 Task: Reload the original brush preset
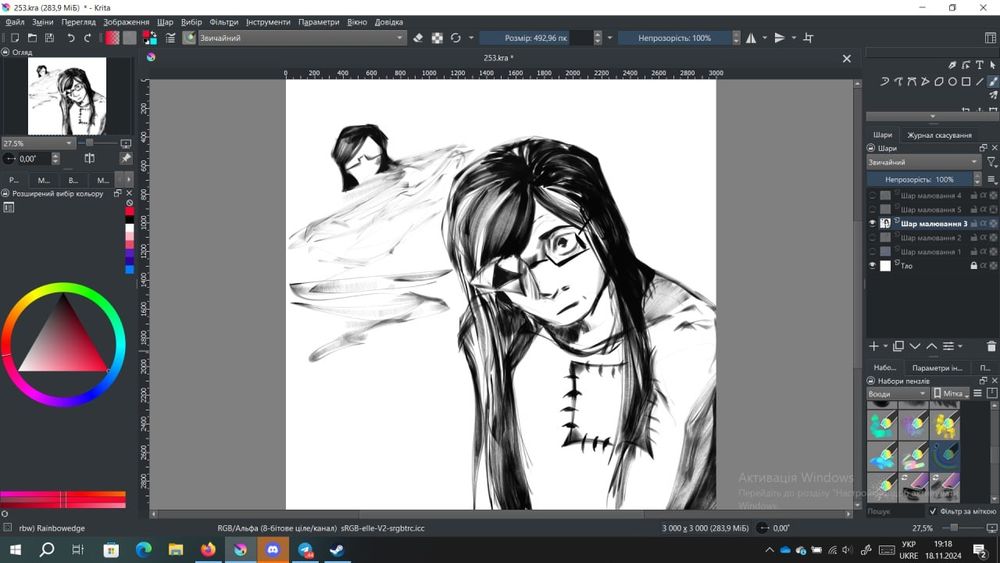(455, 38)
